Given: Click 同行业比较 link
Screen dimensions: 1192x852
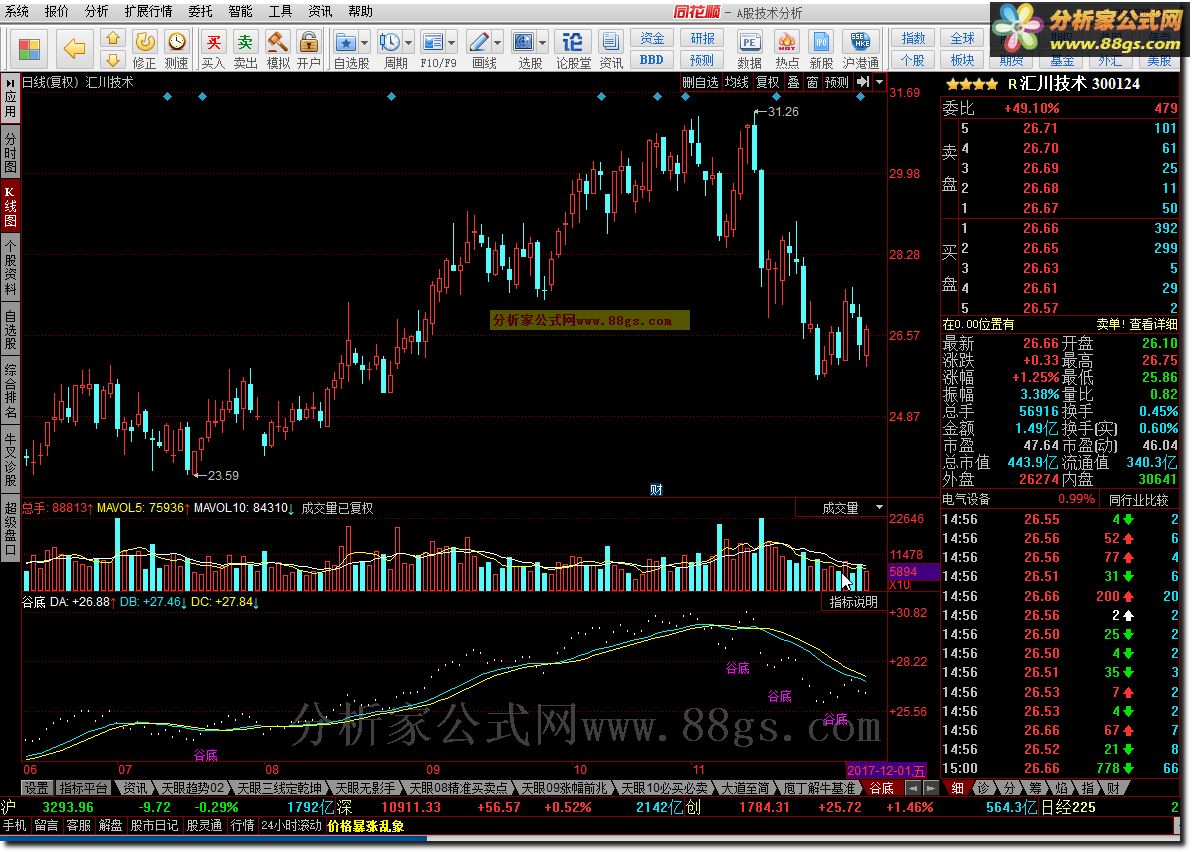Looking at the screenshot, I should [x=1138, y=499].
